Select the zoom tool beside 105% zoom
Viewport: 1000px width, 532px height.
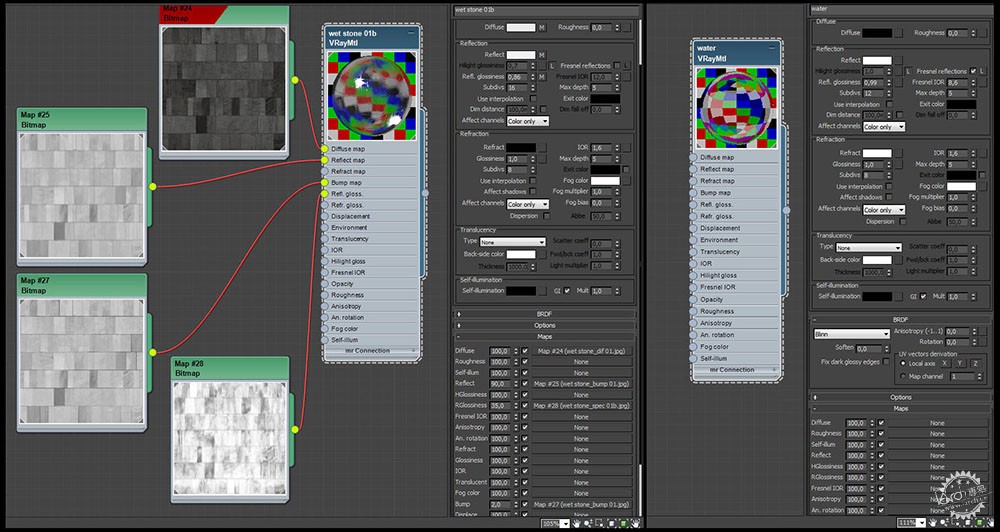coord(587,523)
